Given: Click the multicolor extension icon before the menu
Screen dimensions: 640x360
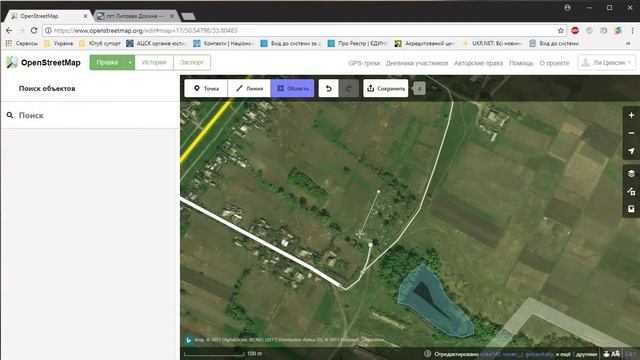Looking at the screenshot, I should pos(618,31).
